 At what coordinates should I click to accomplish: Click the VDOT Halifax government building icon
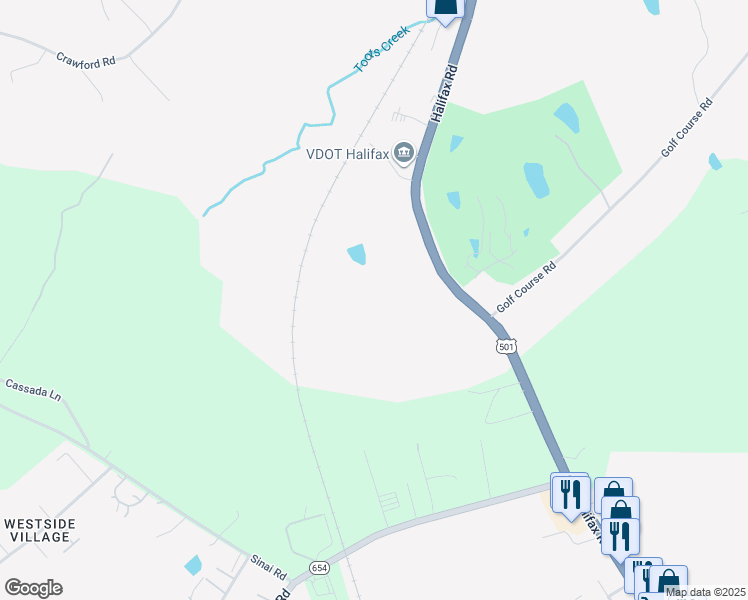pyautogui.click(x=404, y=153)
